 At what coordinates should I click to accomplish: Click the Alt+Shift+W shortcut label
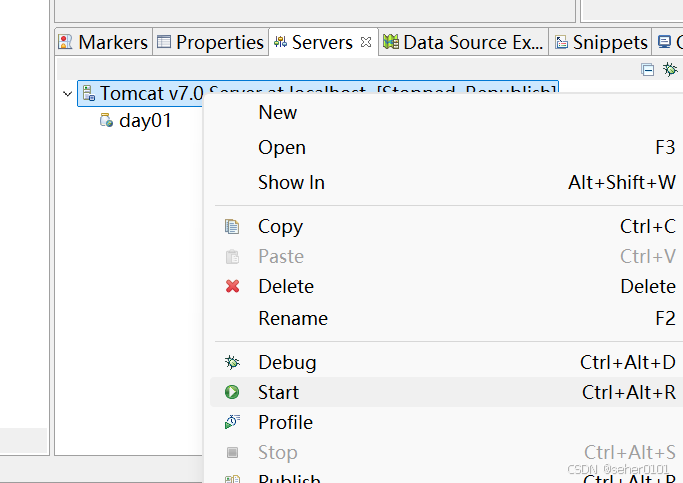(x=622, y=182)
